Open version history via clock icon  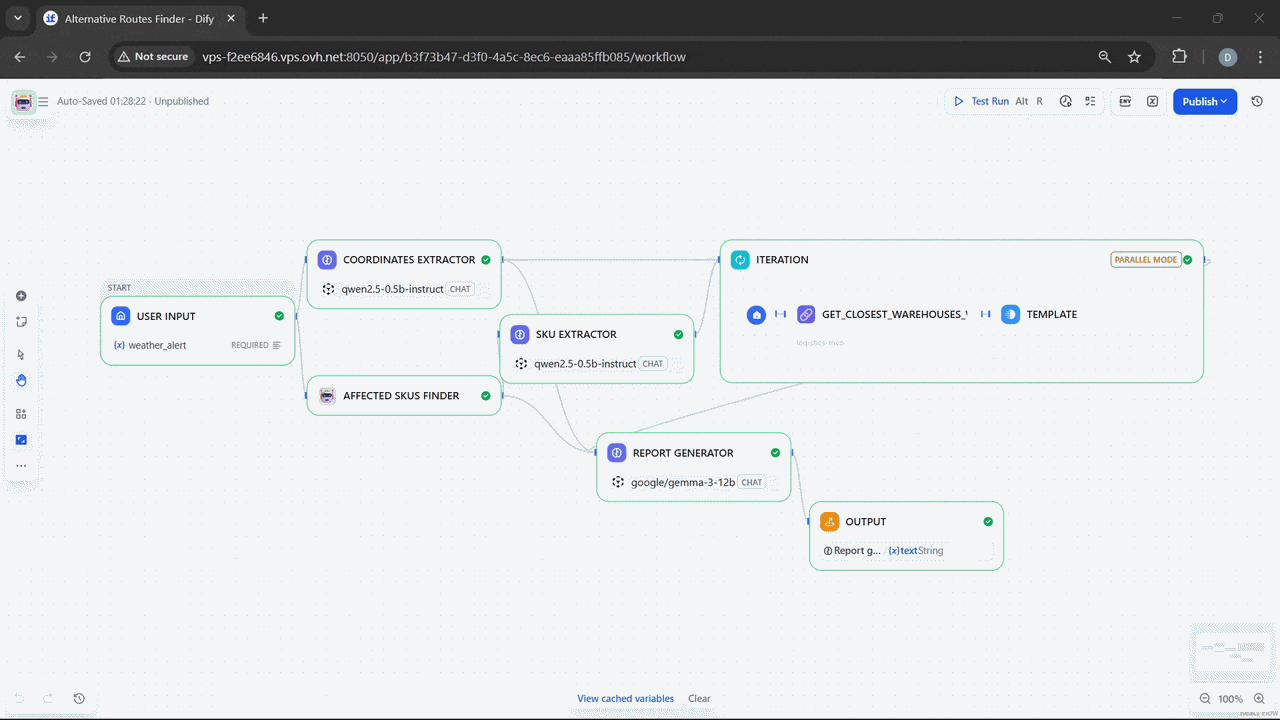[1257, 101]
